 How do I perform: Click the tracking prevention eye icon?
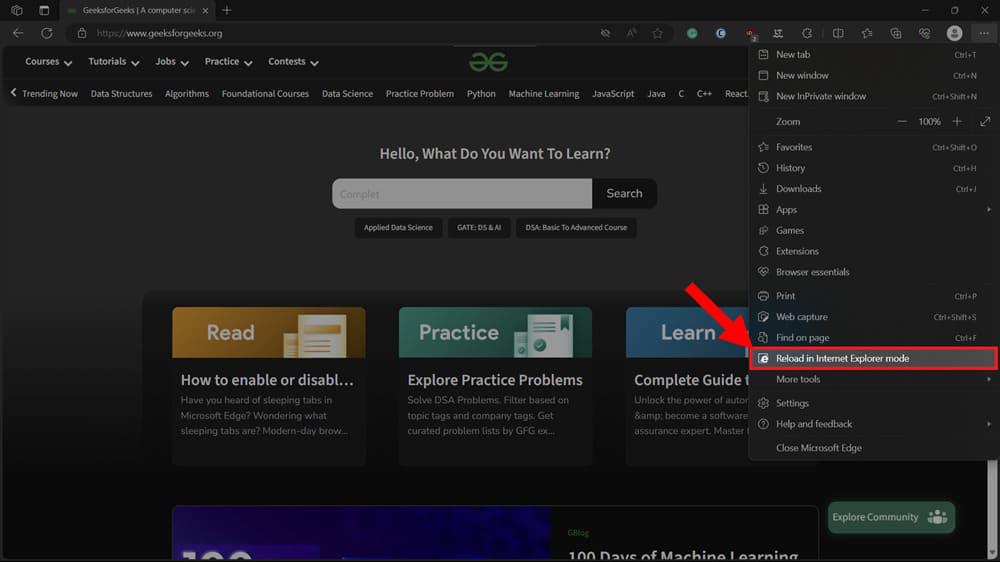point(605,33)
